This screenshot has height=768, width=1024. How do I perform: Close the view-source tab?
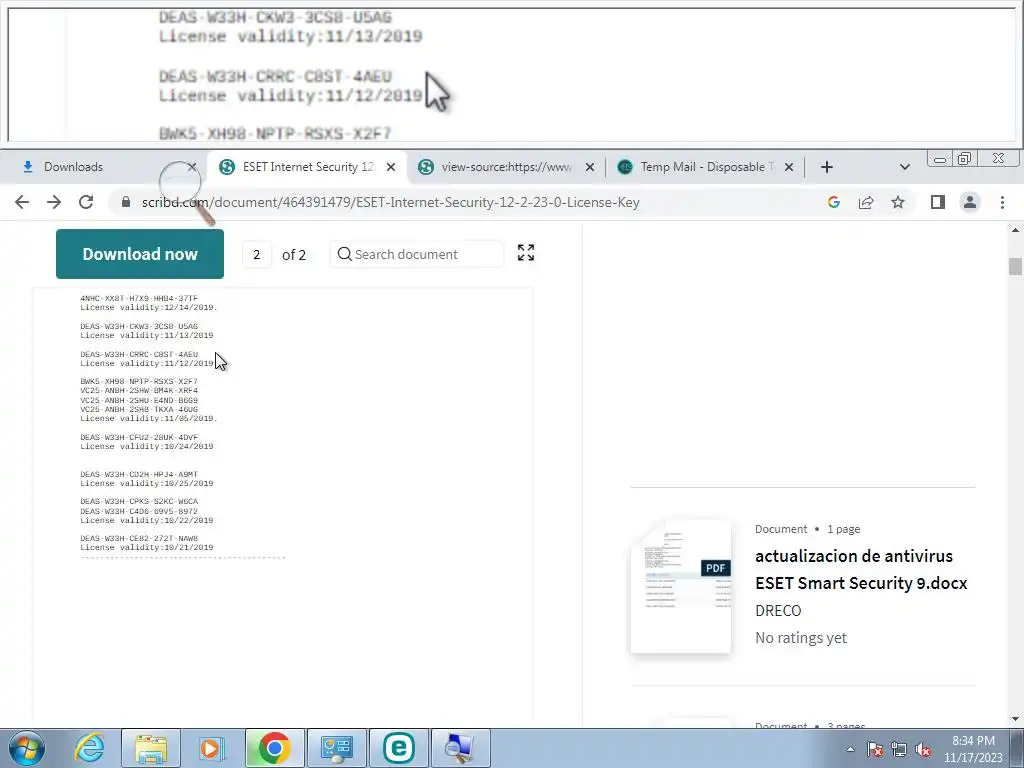tap(590, 167)
